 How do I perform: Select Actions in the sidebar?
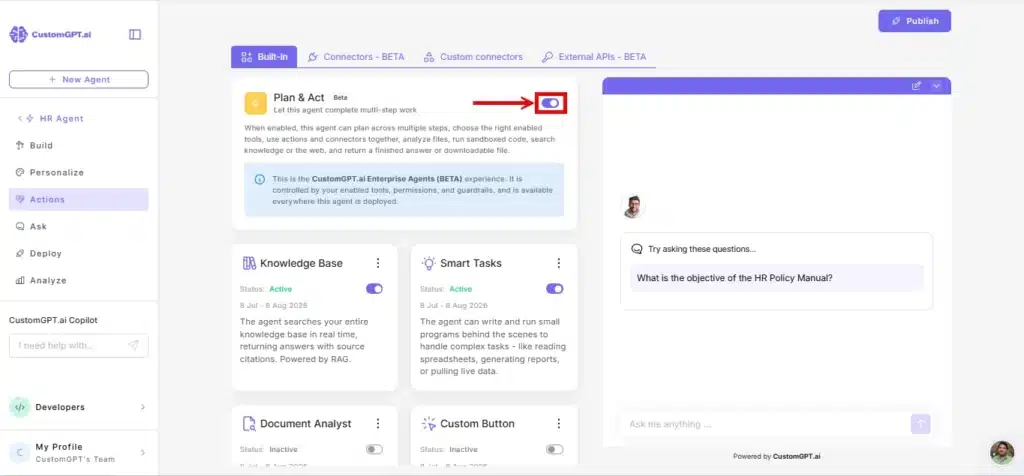[78, 199]
